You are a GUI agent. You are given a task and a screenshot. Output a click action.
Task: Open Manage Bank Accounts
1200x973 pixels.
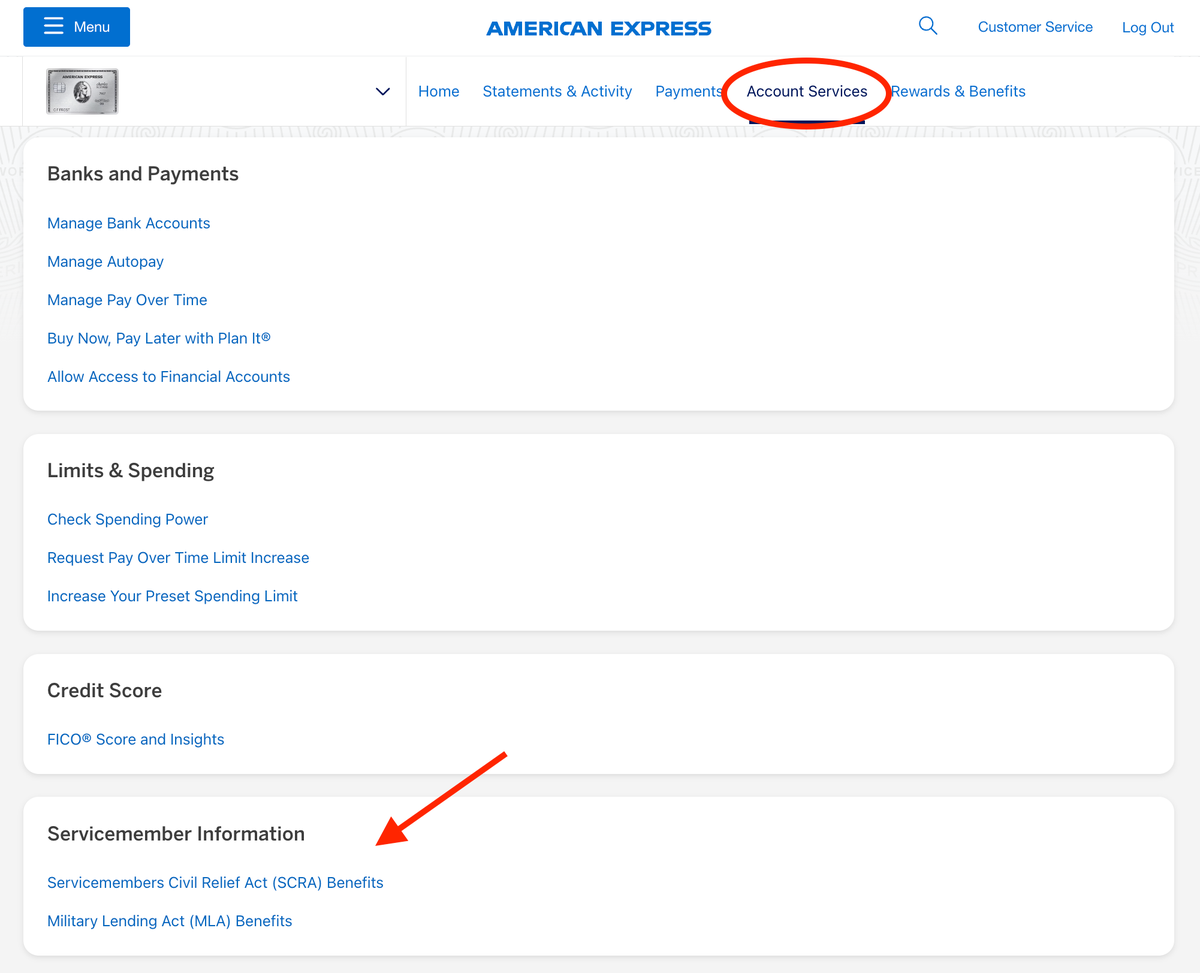click(128, 223)
